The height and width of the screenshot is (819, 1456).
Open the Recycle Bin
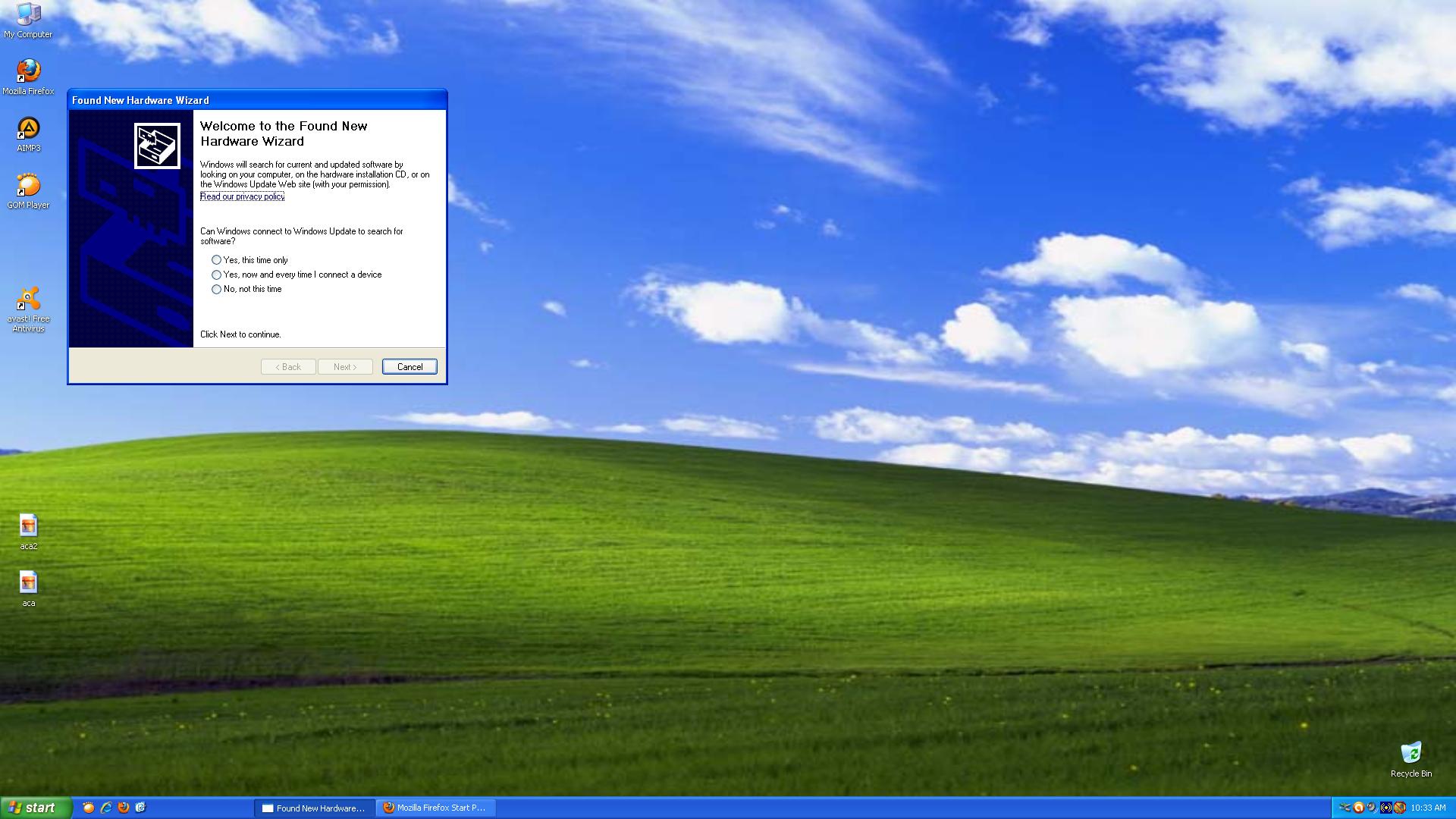pyautogui.click(x=1410, y=758)
